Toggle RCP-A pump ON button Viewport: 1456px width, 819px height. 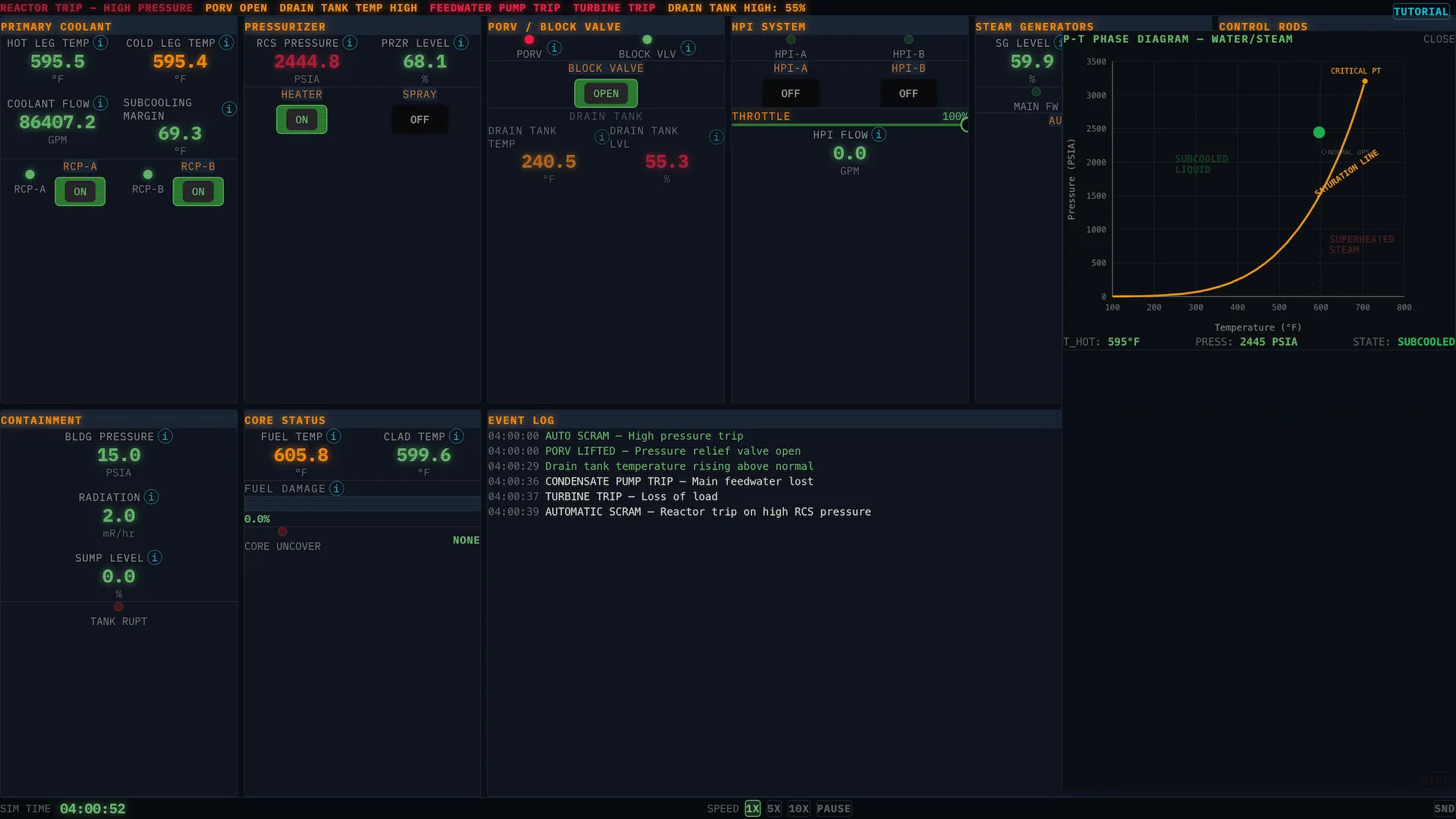[x=80, y=192]
